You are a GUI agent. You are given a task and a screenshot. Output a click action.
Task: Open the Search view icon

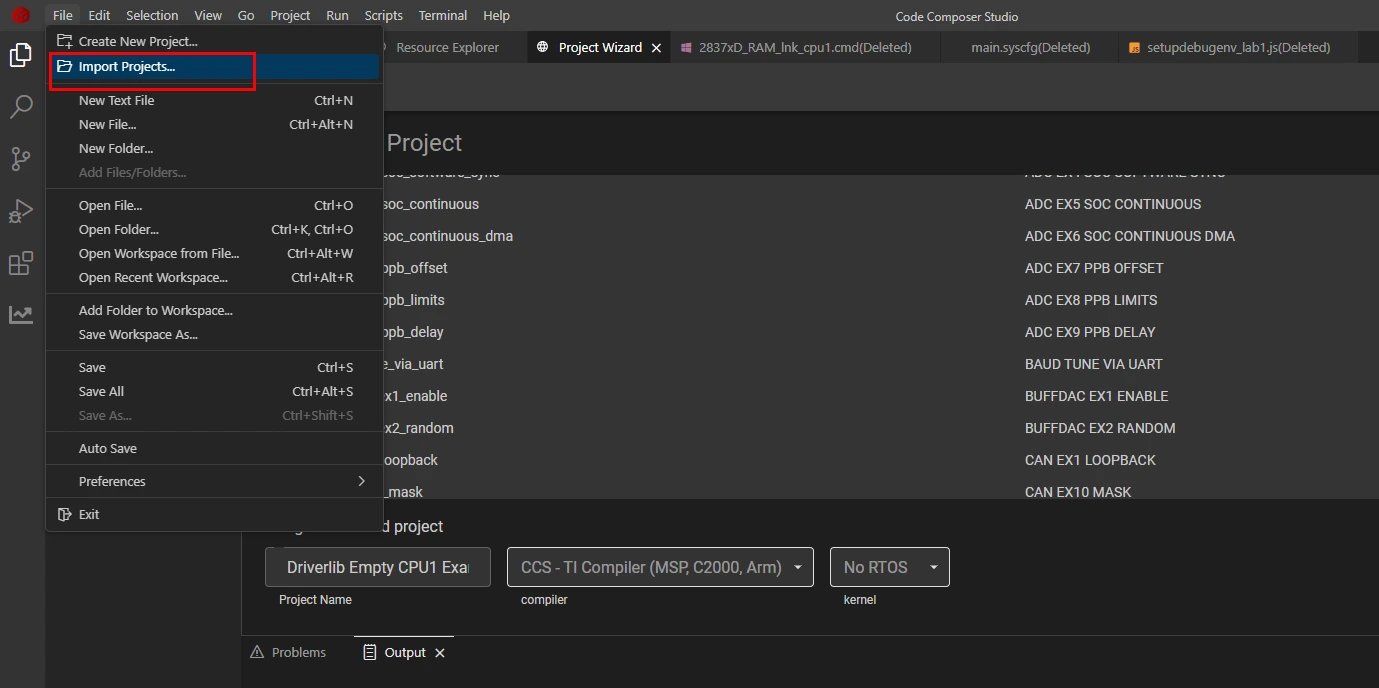[21, 107]
